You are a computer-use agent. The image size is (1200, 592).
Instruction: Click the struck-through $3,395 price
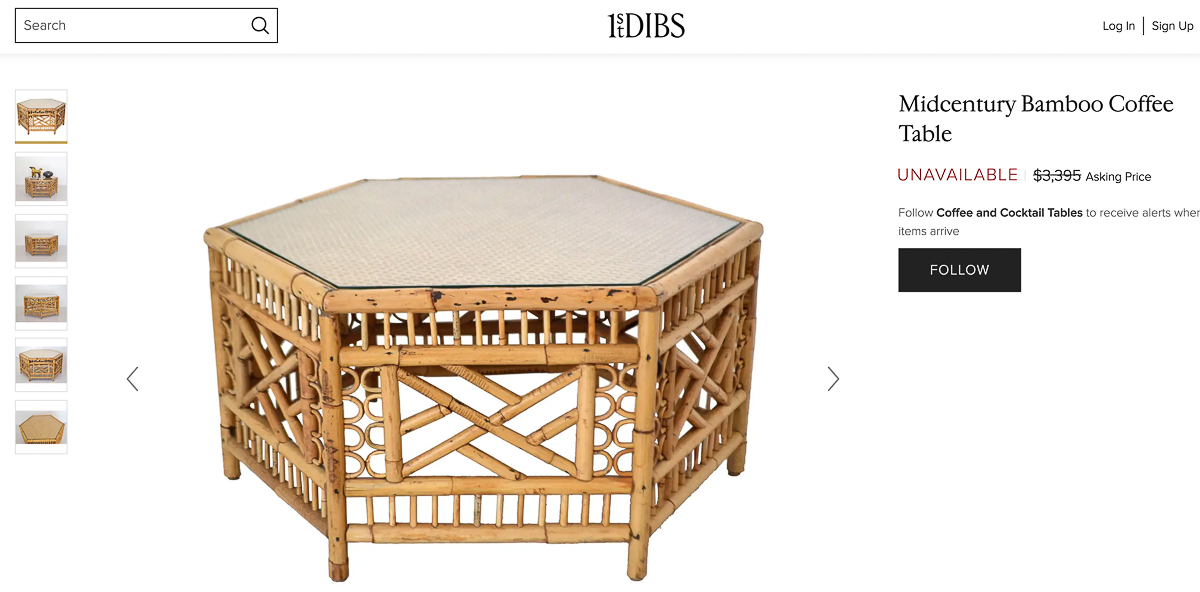1057,175
